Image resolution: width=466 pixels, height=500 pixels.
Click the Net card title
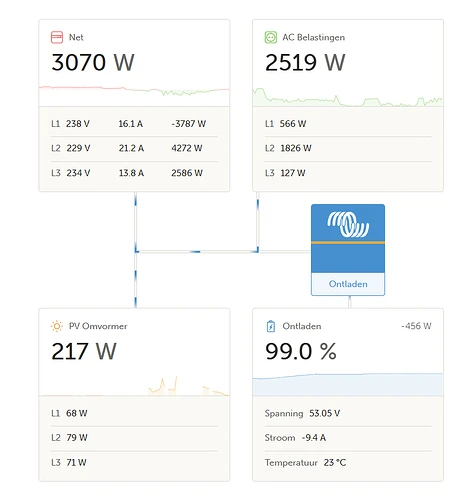click(x=76, y=37)
